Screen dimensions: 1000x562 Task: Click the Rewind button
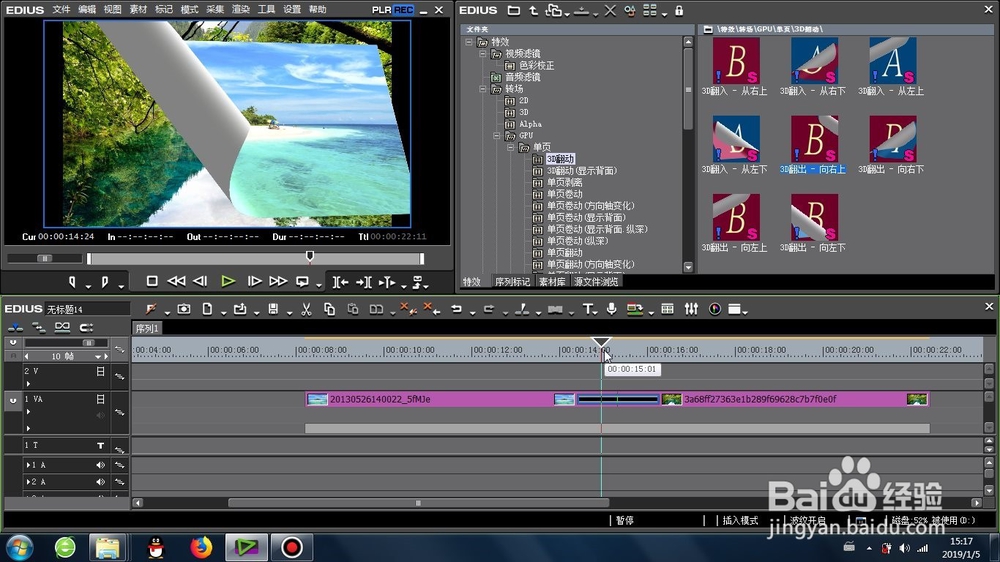(176, 281)
